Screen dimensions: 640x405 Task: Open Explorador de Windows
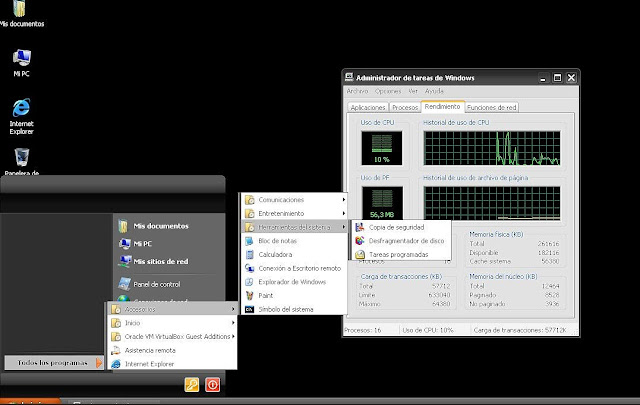[294, 282]
